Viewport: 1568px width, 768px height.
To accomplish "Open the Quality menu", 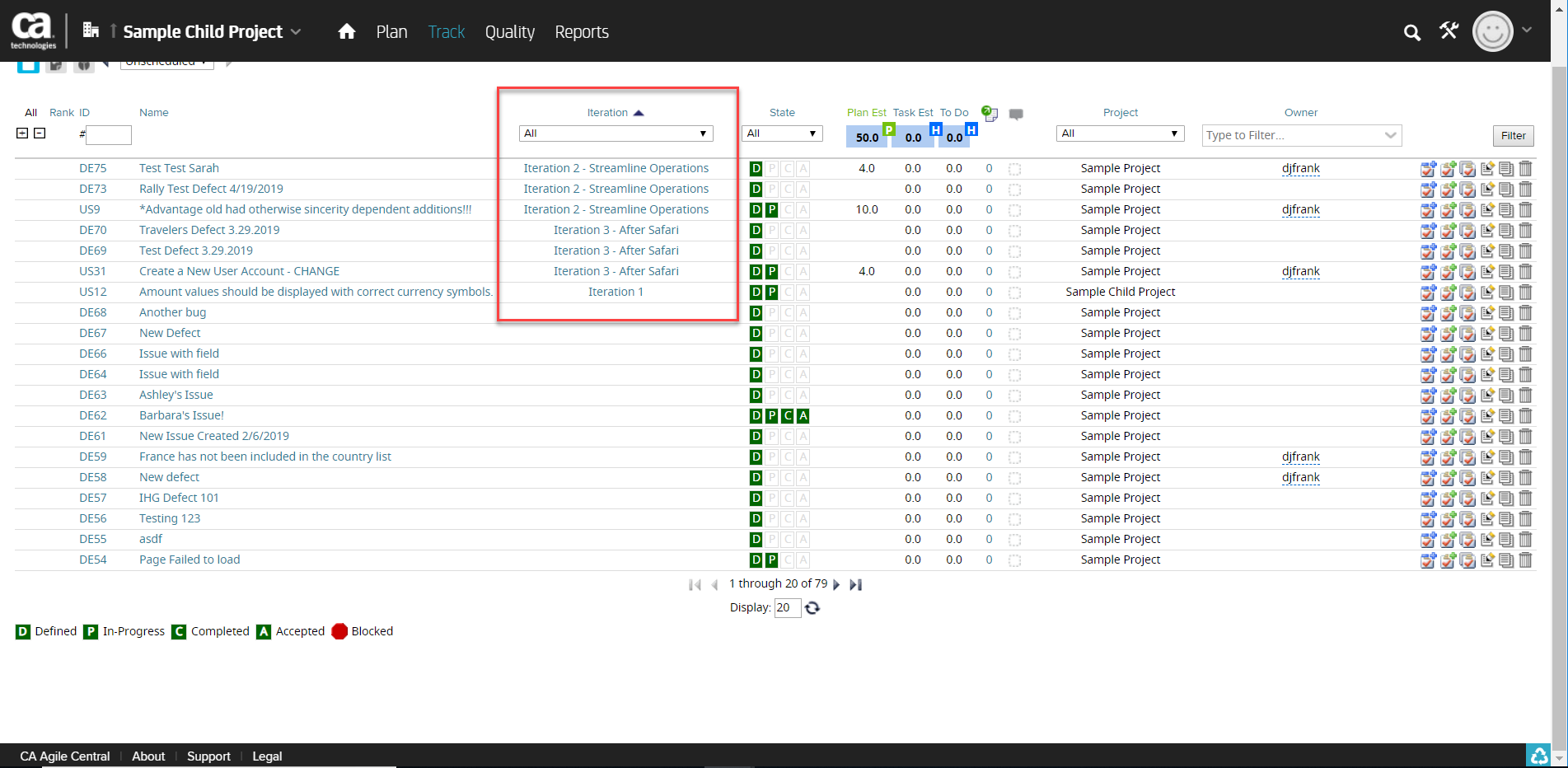I will click(509, 32).
